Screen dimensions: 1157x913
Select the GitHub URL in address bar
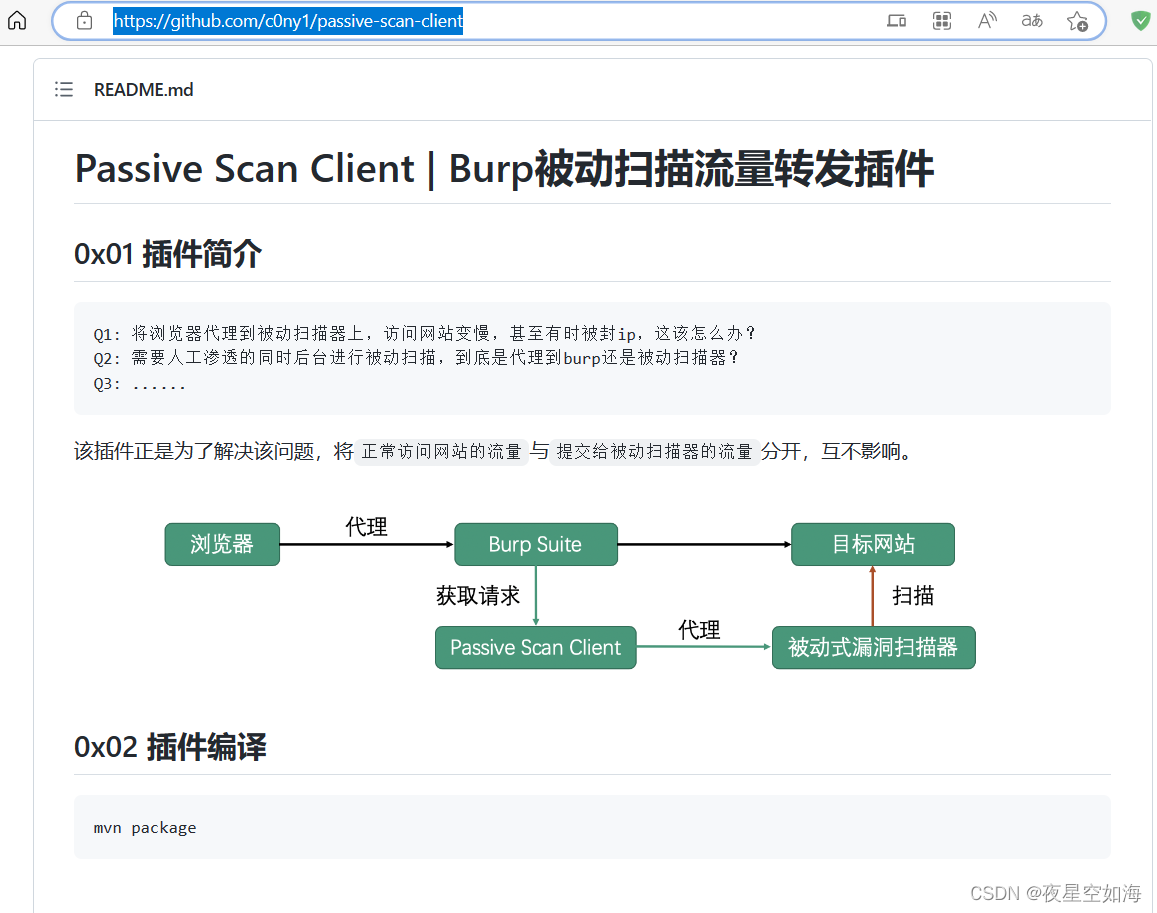288,21
